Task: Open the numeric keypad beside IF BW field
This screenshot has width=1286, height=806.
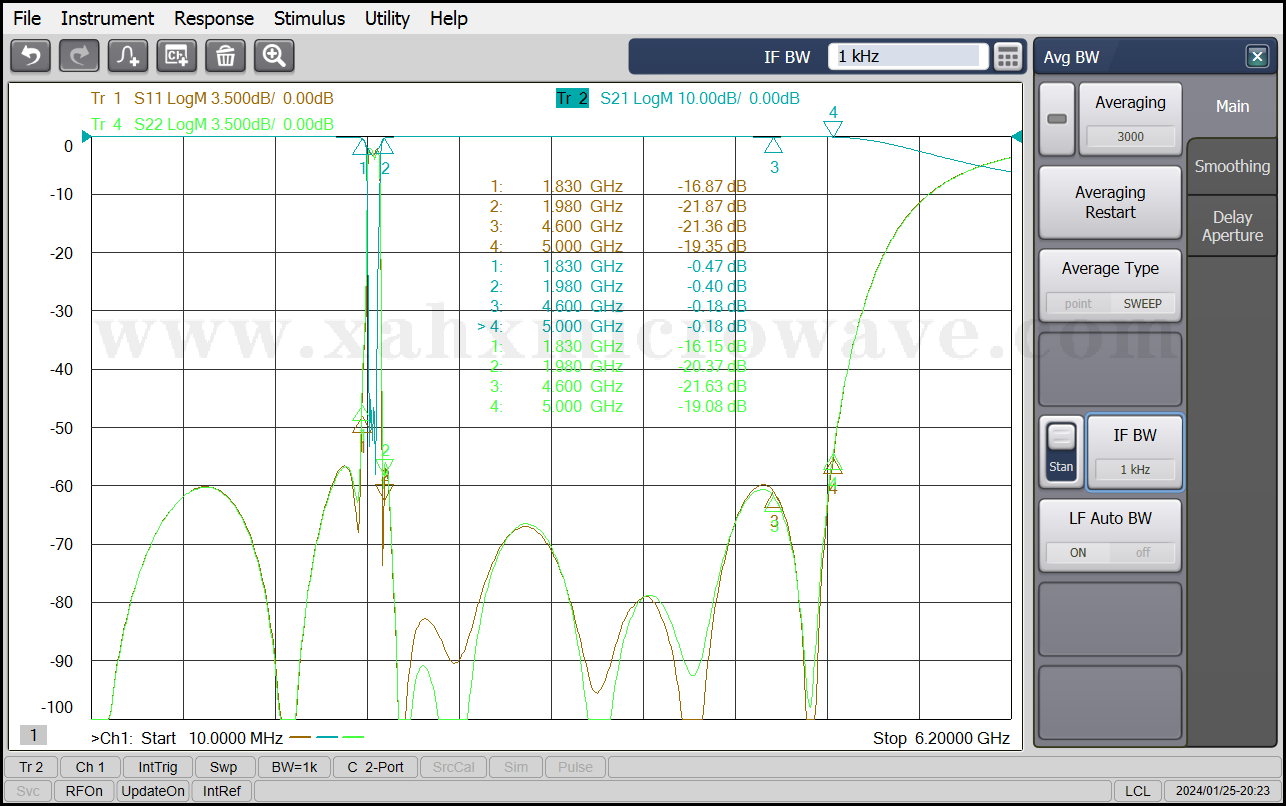Action: click(1008, 57)
